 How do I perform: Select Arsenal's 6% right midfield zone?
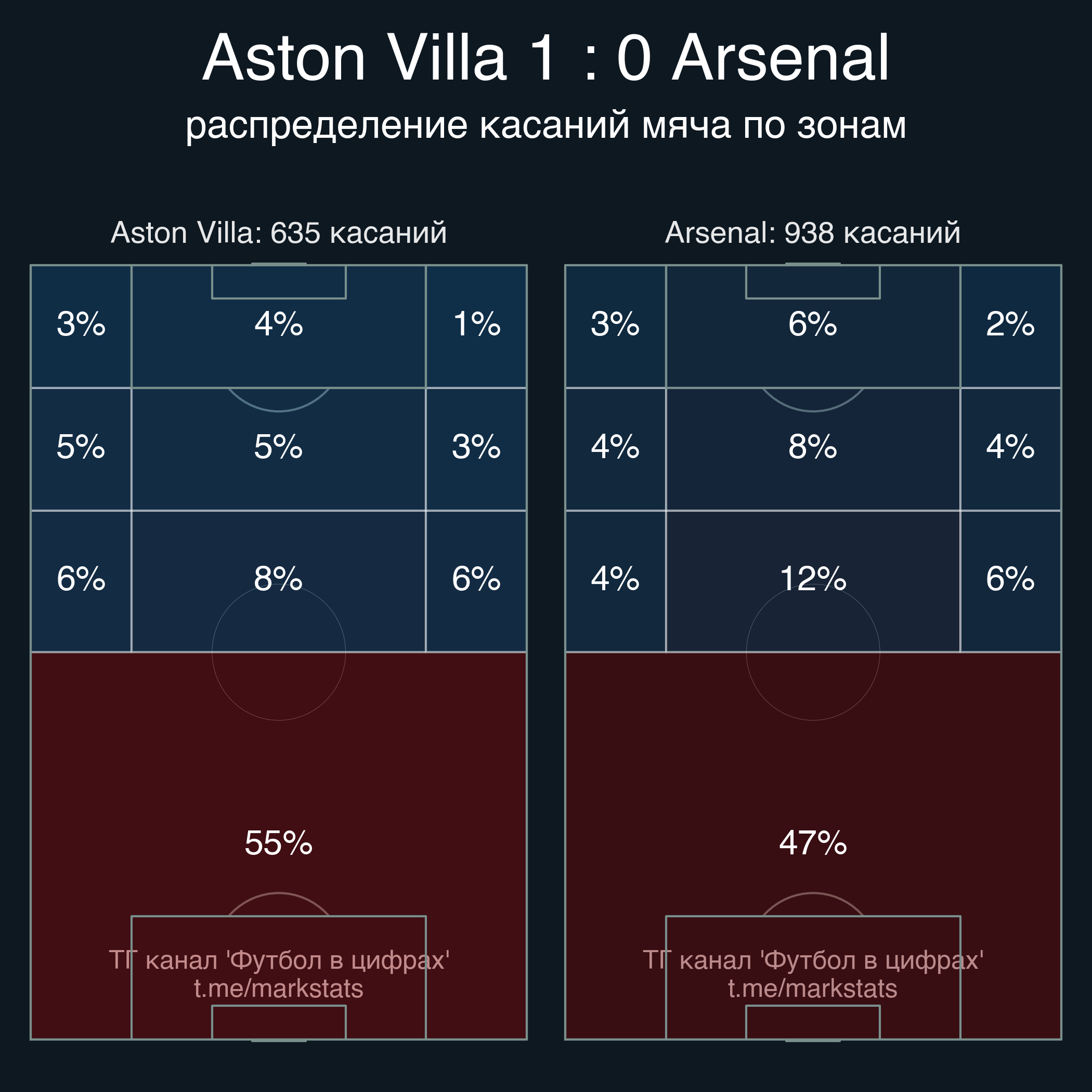click(1010, 581)
